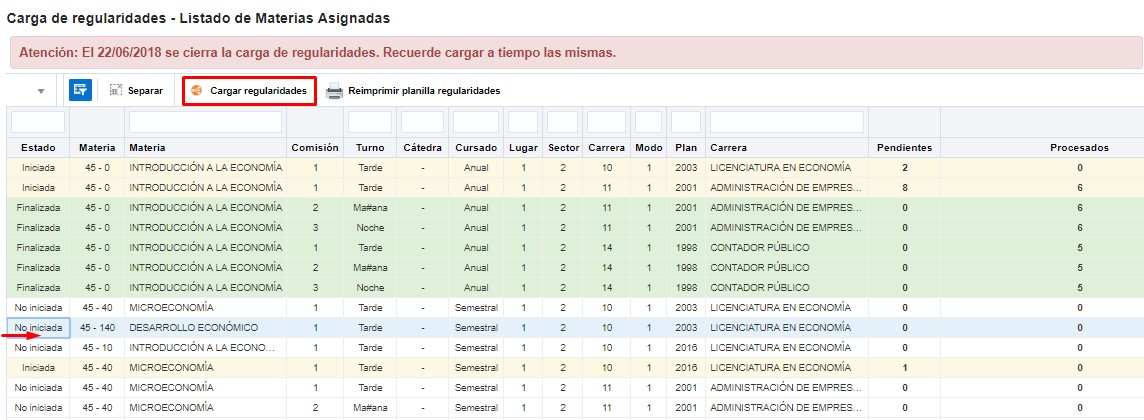Click the orange Cargar regularidades icon
1144x420 pixels.
(x=197, y=91)
